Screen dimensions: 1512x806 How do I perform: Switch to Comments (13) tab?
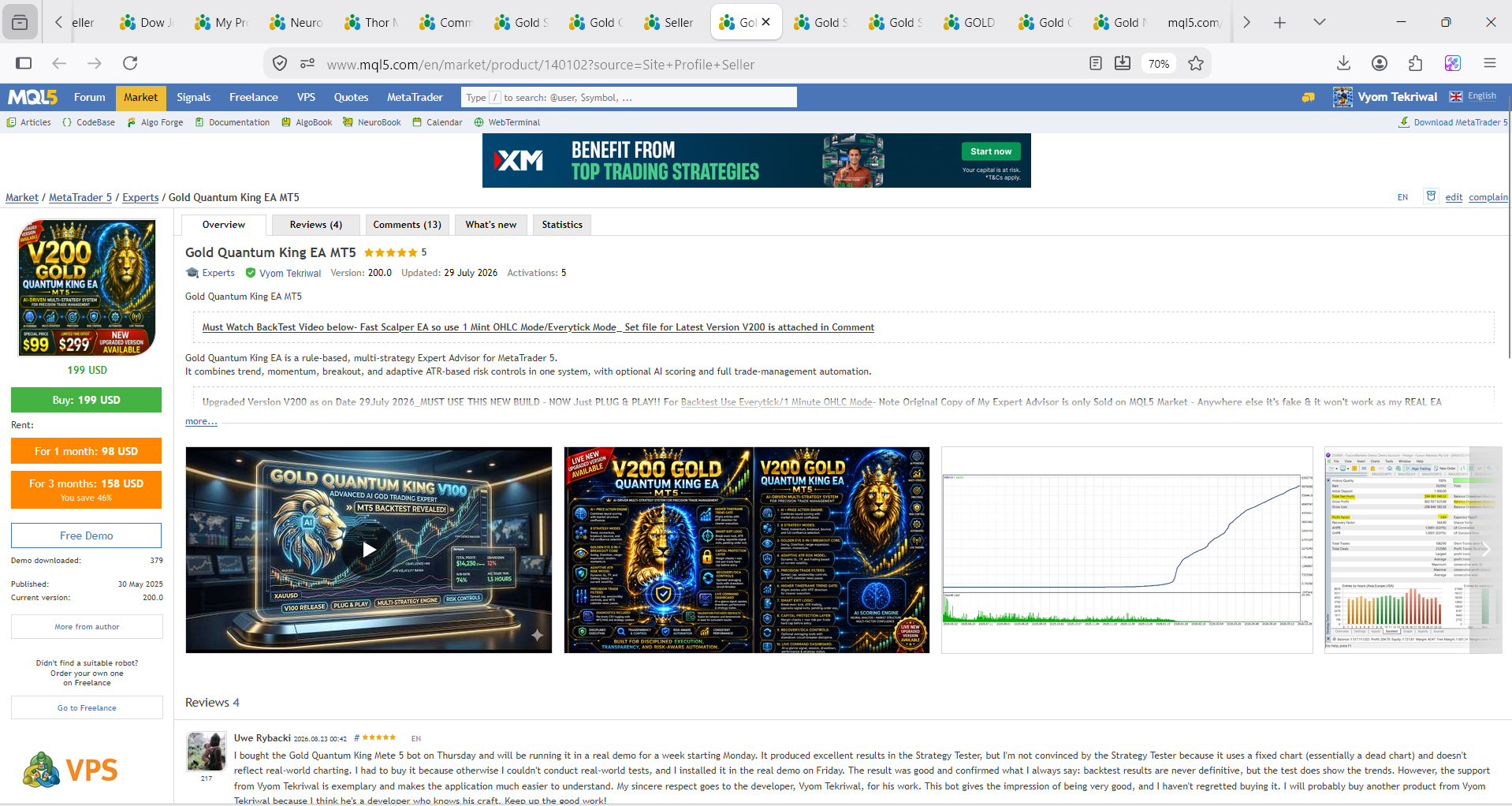[x=407, y=225]
